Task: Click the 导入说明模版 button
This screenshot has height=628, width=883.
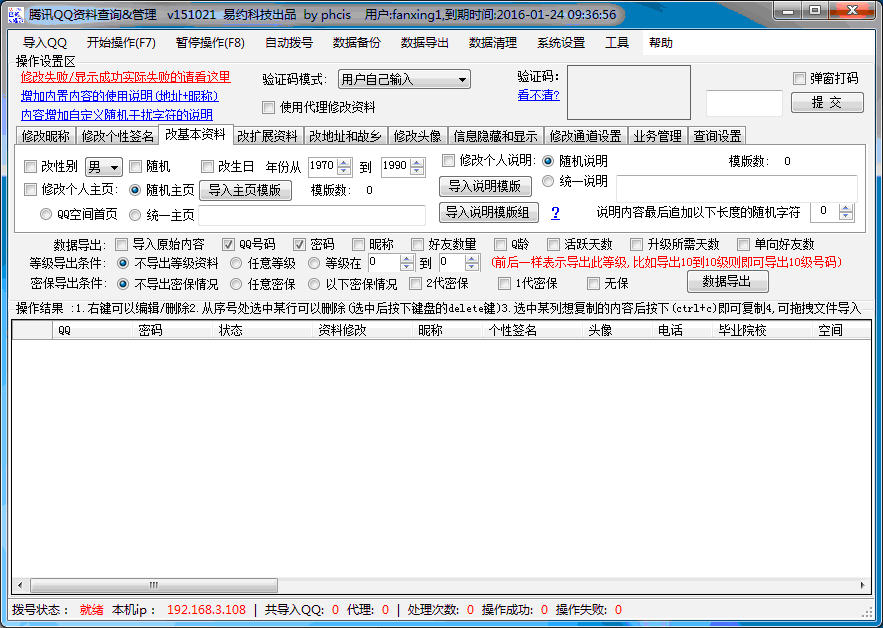Action: point(484,186)
